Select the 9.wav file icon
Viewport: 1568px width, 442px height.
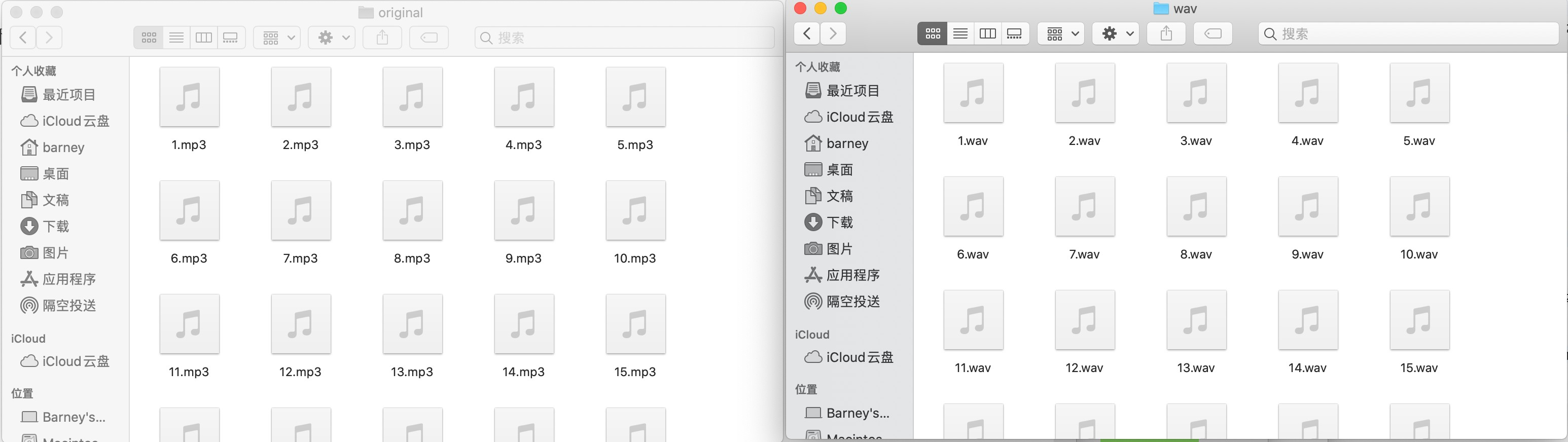pyautogui.click(x=1308, y=206)
